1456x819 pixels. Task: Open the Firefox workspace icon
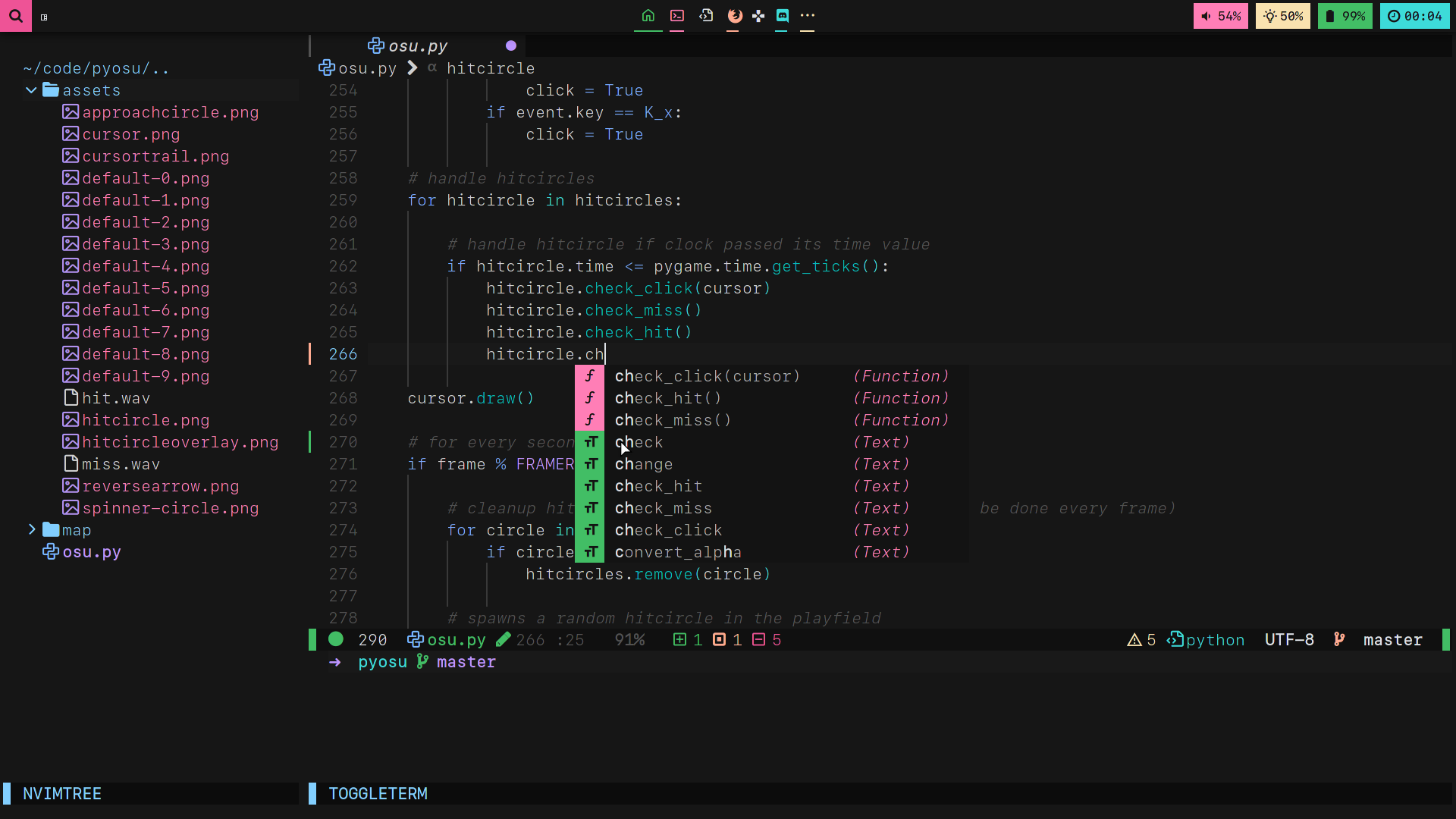click(734, 15)
